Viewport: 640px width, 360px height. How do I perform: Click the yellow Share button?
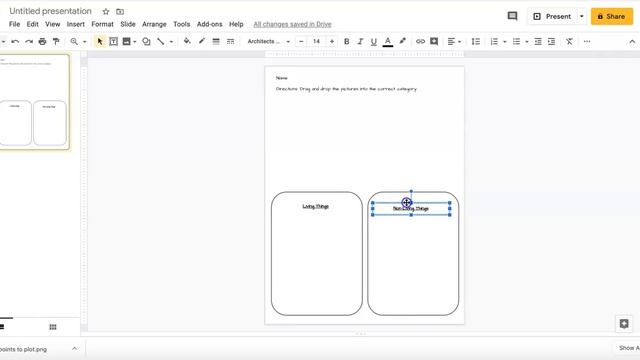pos(612,16)
